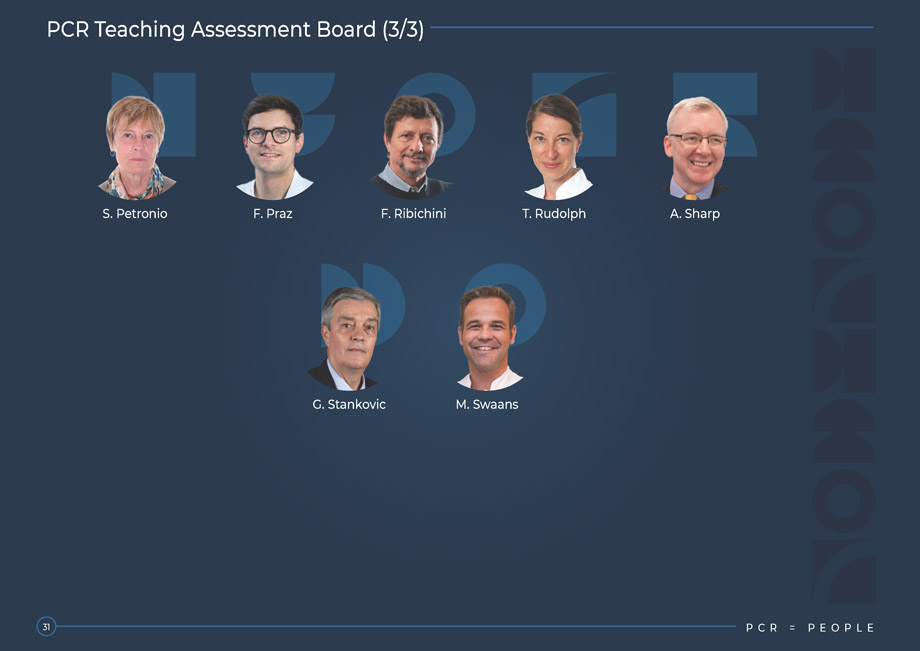Viewport: 920px width, 651px height.
Task: Click the portrait photo above A. Sharp
Action: click(x=696, y=147)
